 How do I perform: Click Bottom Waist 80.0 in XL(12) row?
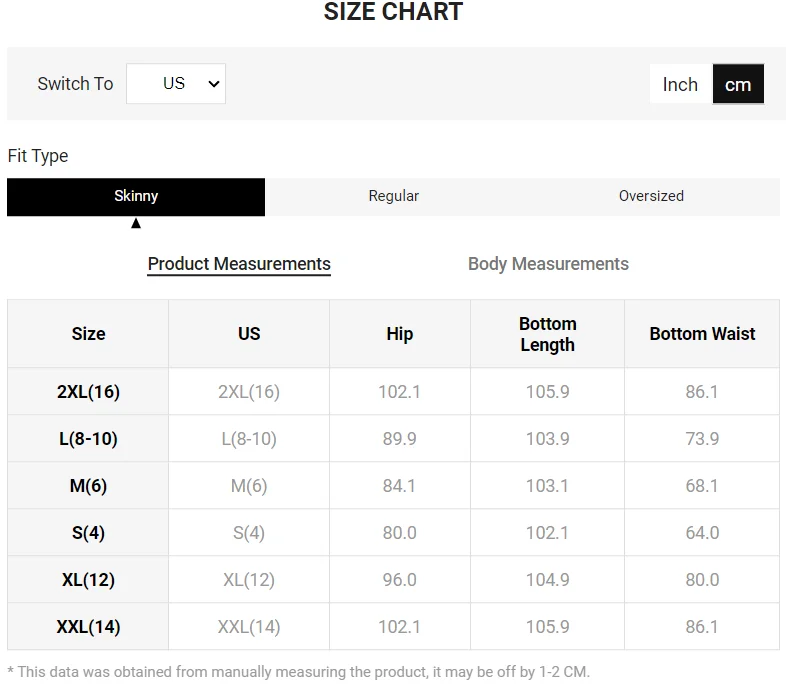(702, 580)
